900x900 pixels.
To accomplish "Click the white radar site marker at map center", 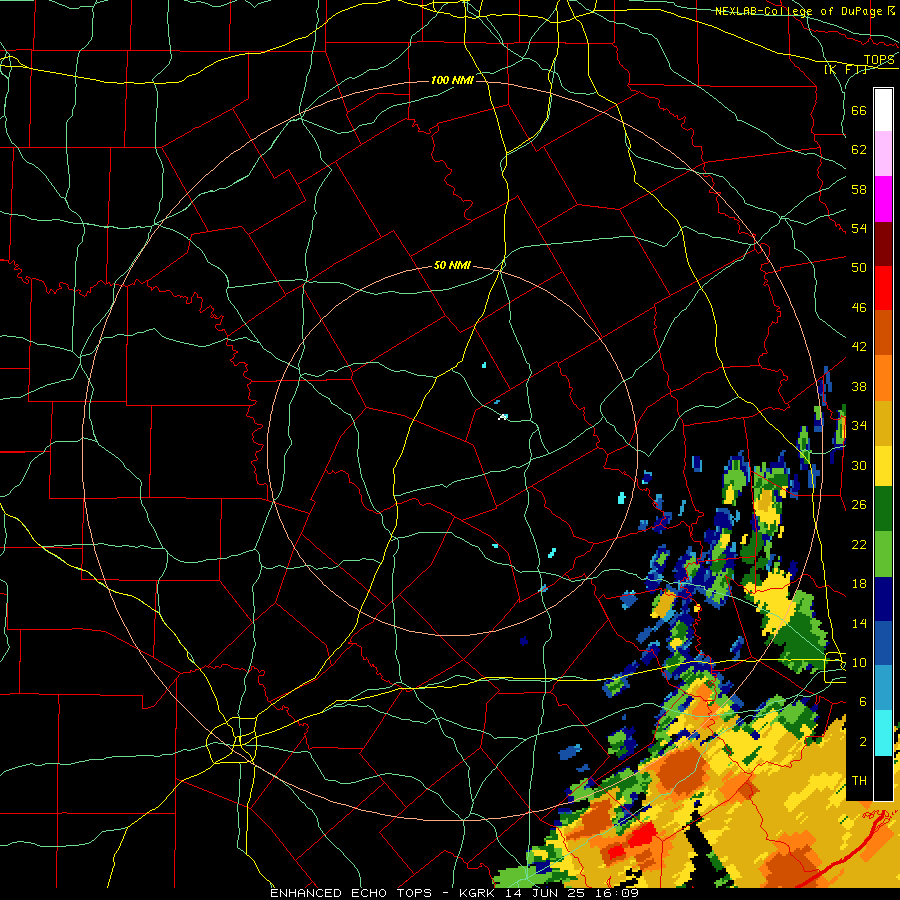I will coord(503,417).
